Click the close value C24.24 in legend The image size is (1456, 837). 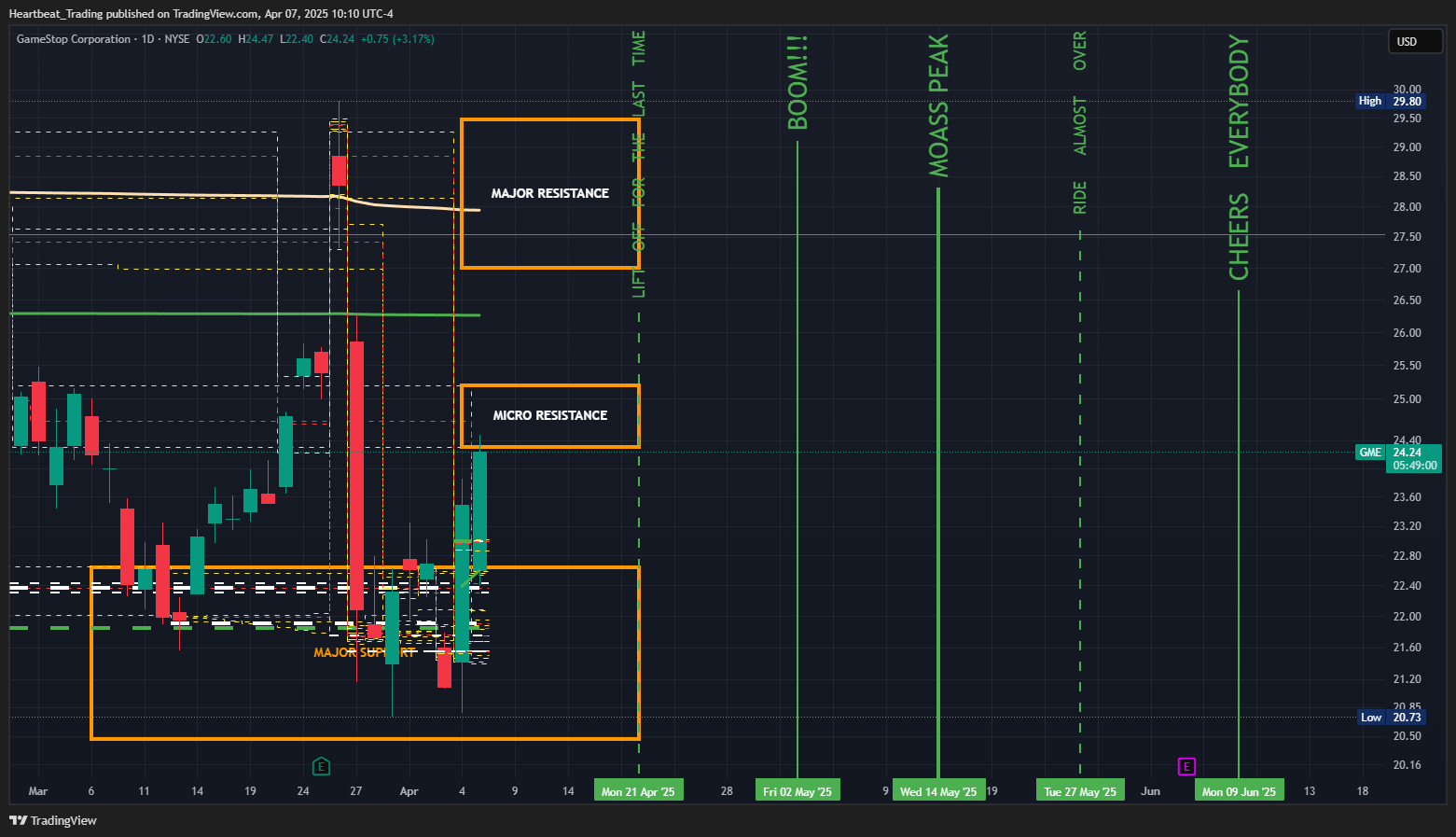click(x=337, y=39)
